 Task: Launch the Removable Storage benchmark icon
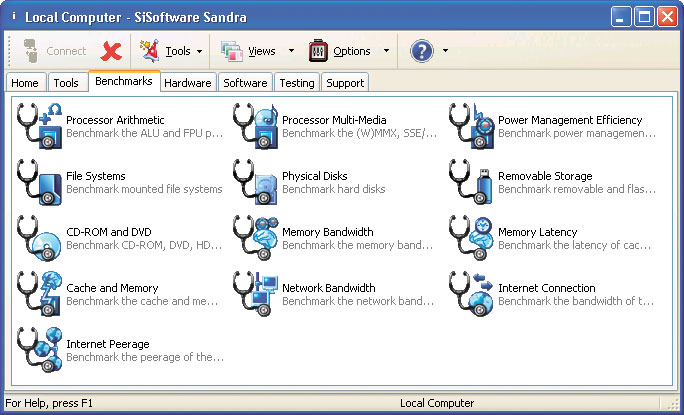tap(472, 182)
